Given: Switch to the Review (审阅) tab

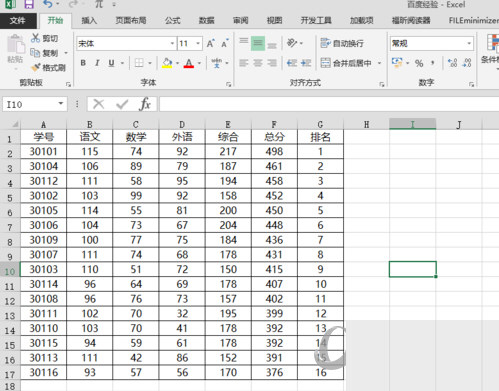Looking at the screenshot, I should click(240, 20).
